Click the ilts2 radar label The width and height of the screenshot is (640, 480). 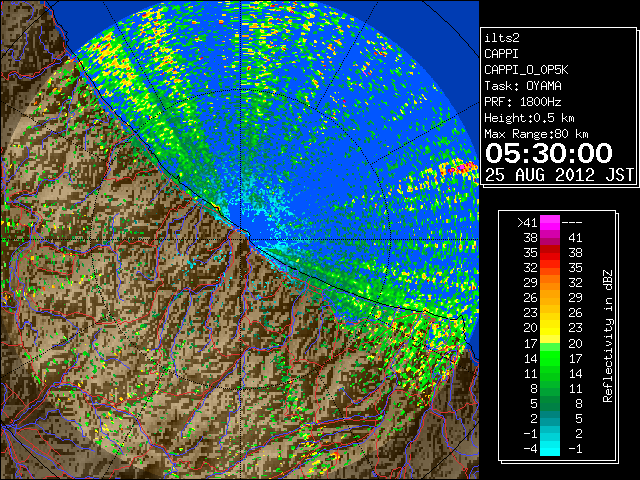(x=502, y=38)
